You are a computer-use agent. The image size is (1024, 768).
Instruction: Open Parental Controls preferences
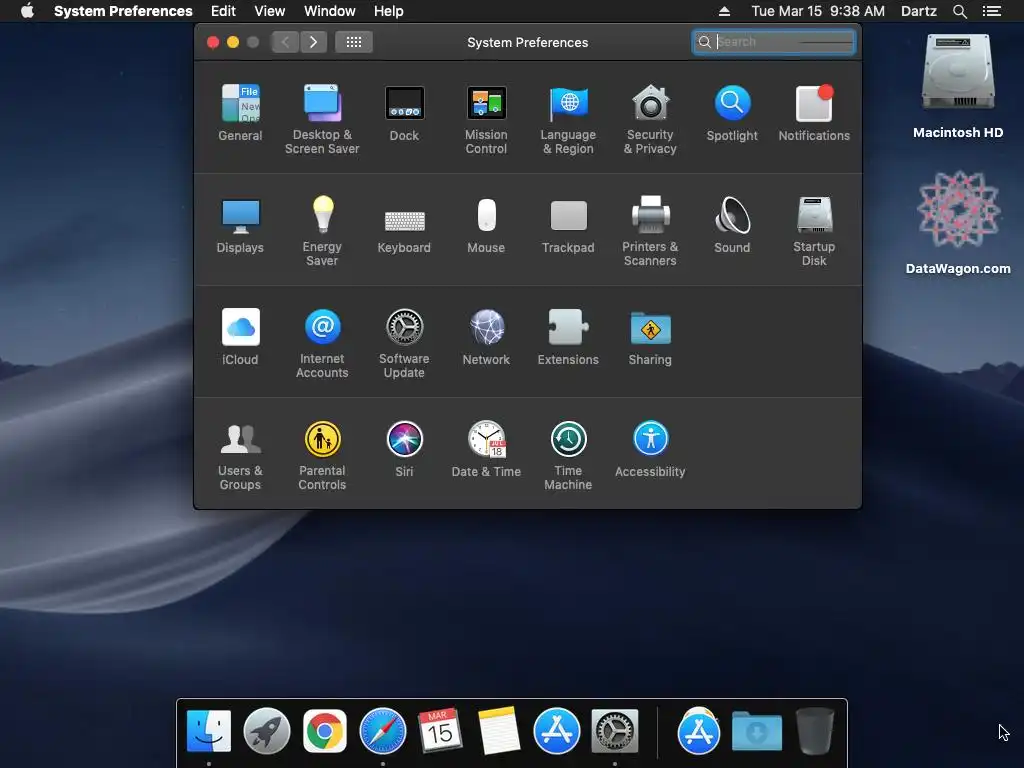point(322,456)
